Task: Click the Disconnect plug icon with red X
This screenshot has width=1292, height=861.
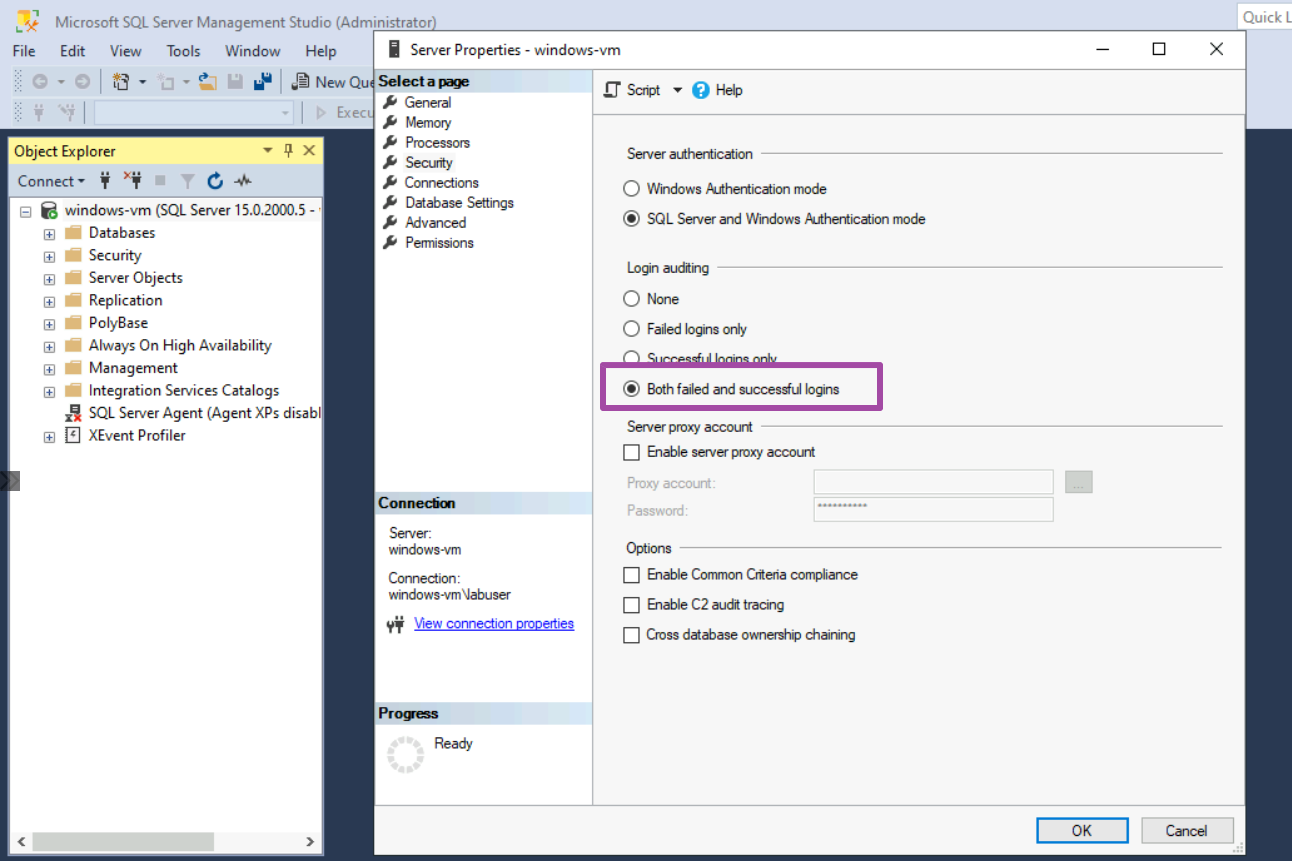Action: 133,181
